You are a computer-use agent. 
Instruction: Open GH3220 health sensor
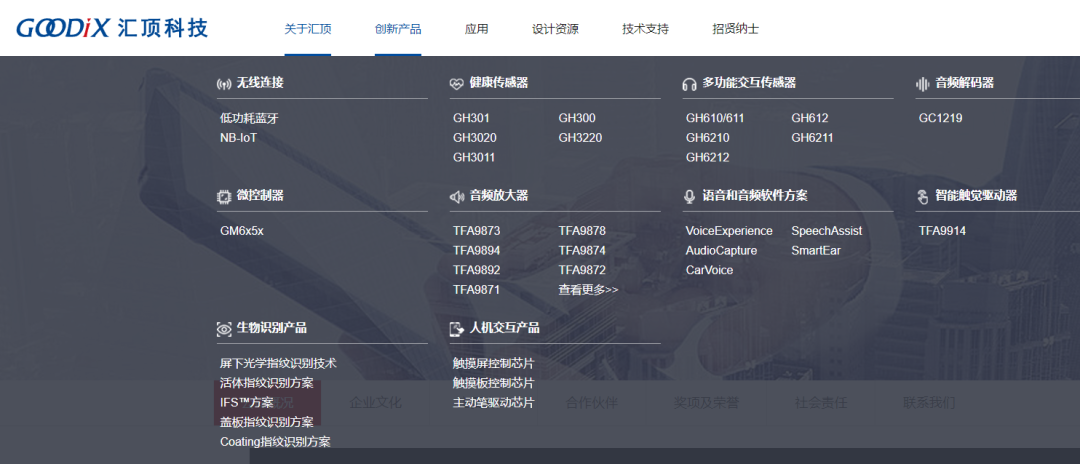(580, 138)
